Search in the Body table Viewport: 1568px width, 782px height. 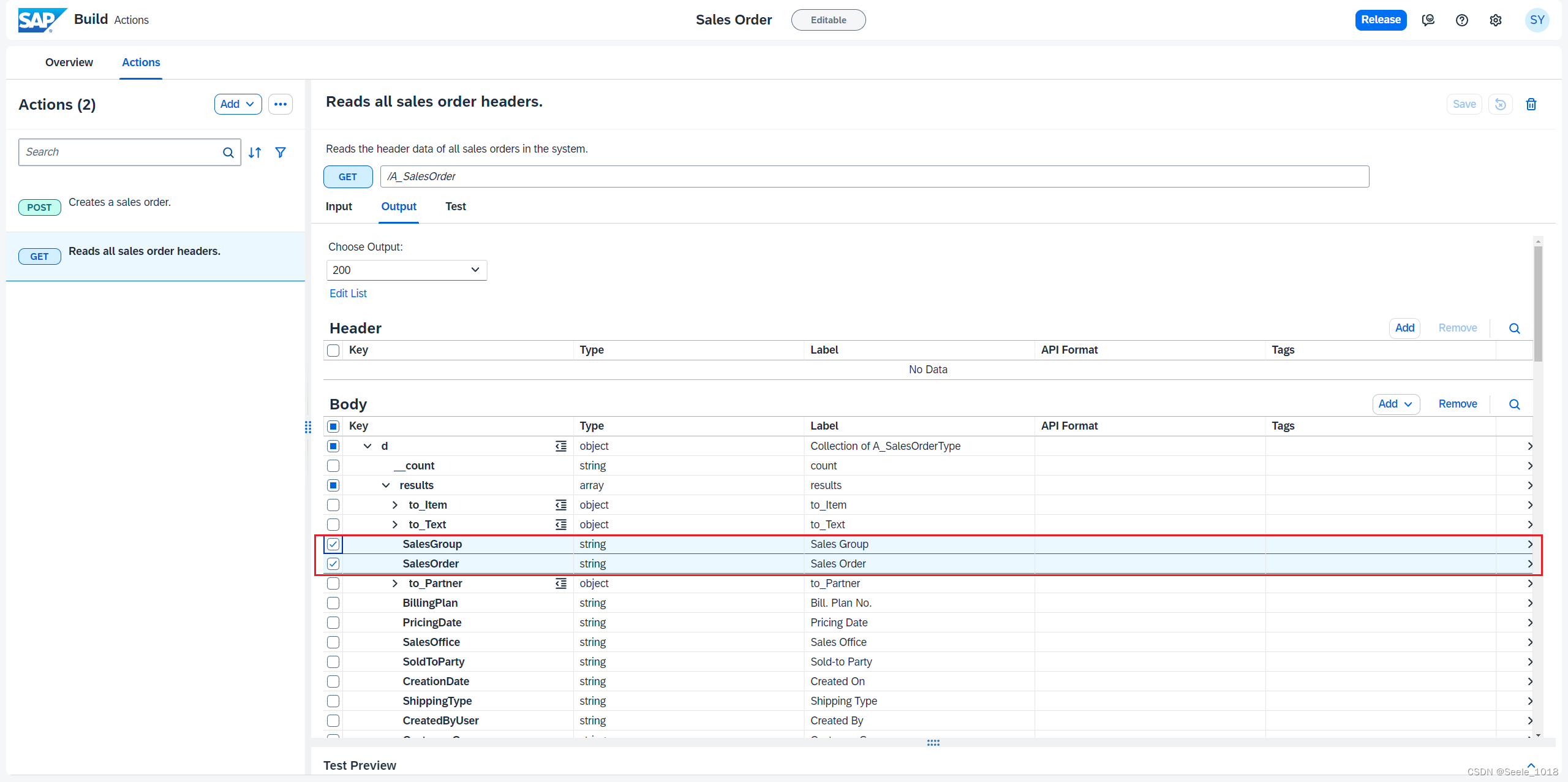1515,404
